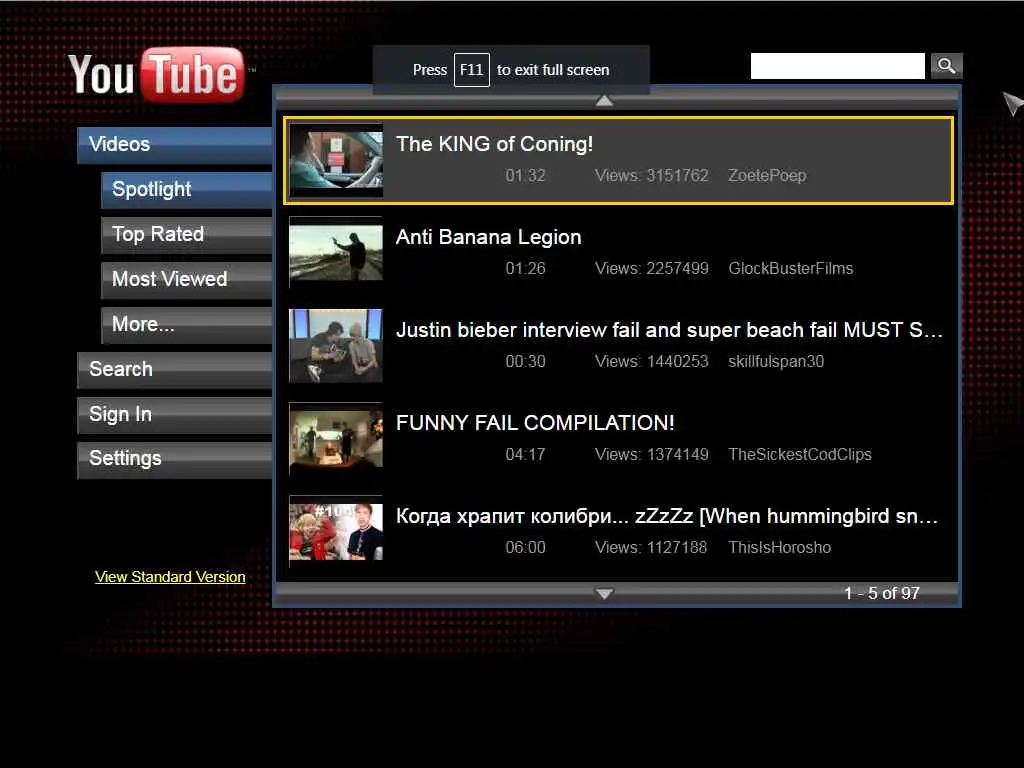This screenshot has width=1024, height=768.
Task: Click the title "The KING of Coning!"
Action: pos(494,144)
